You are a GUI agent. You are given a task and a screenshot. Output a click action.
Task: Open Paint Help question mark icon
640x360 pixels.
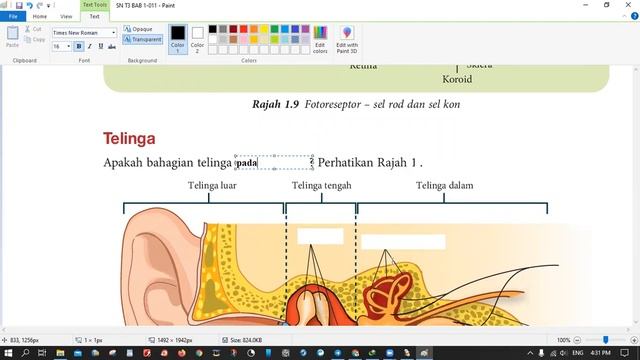634,16
